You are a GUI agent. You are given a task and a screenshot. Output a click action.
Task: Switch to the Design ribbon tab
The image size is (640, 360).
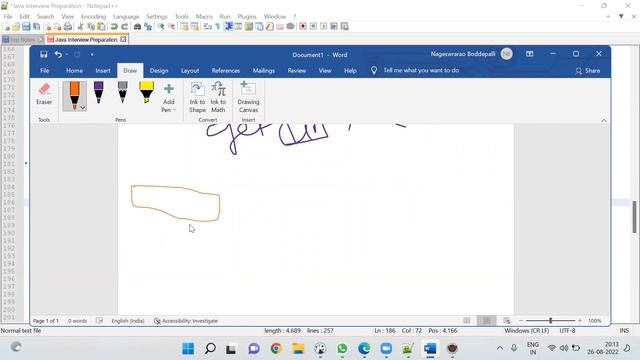(159, 71)
